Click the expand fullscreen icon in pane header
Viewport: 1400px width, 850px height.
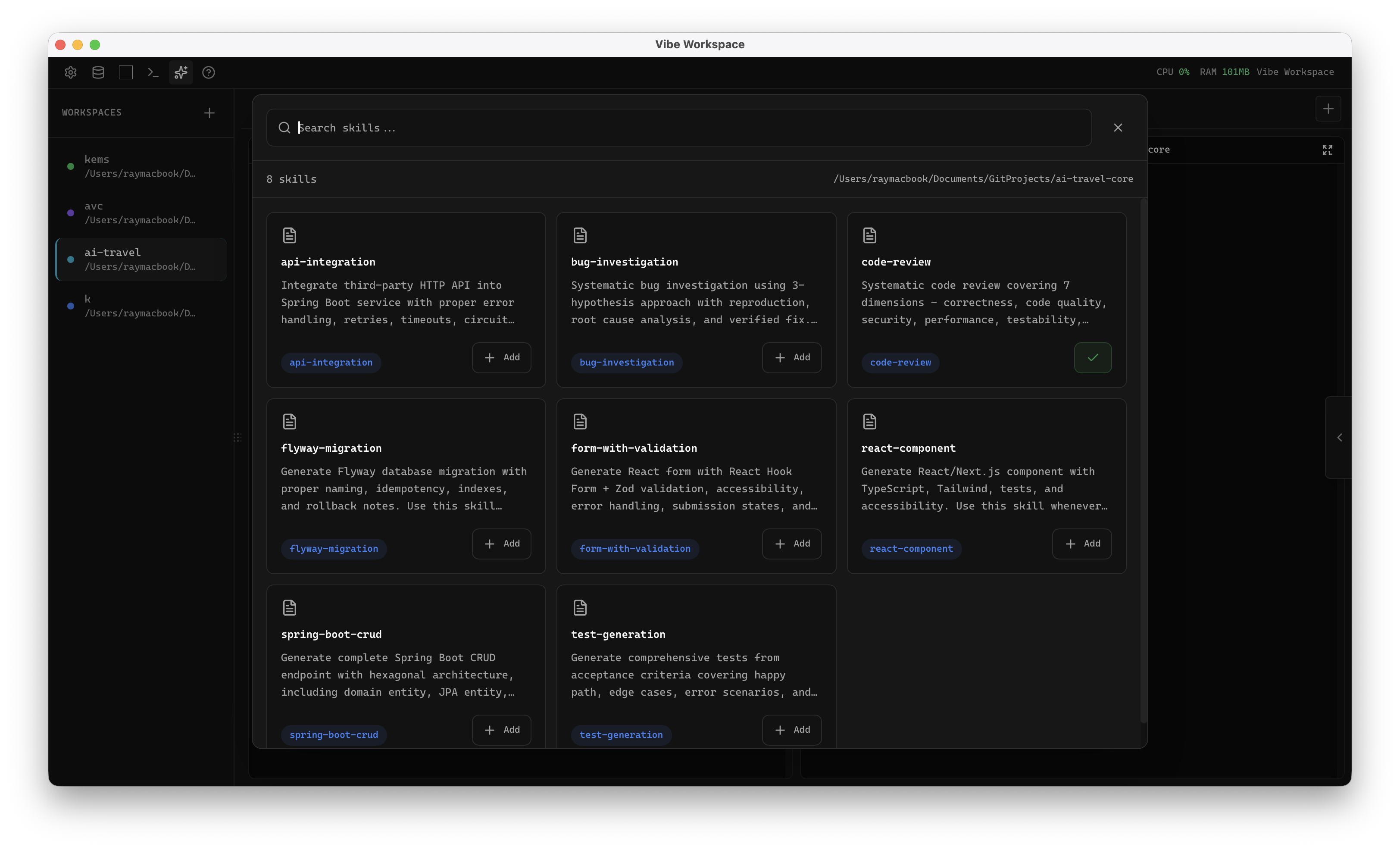[x=1327, y=150]
